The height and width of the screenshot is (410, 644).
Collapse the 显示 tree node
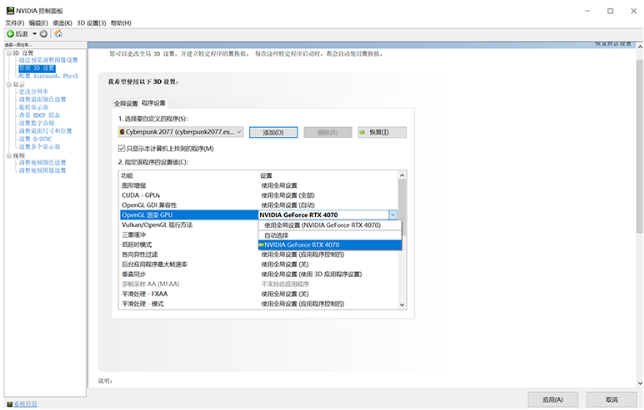tap(9, 85)
